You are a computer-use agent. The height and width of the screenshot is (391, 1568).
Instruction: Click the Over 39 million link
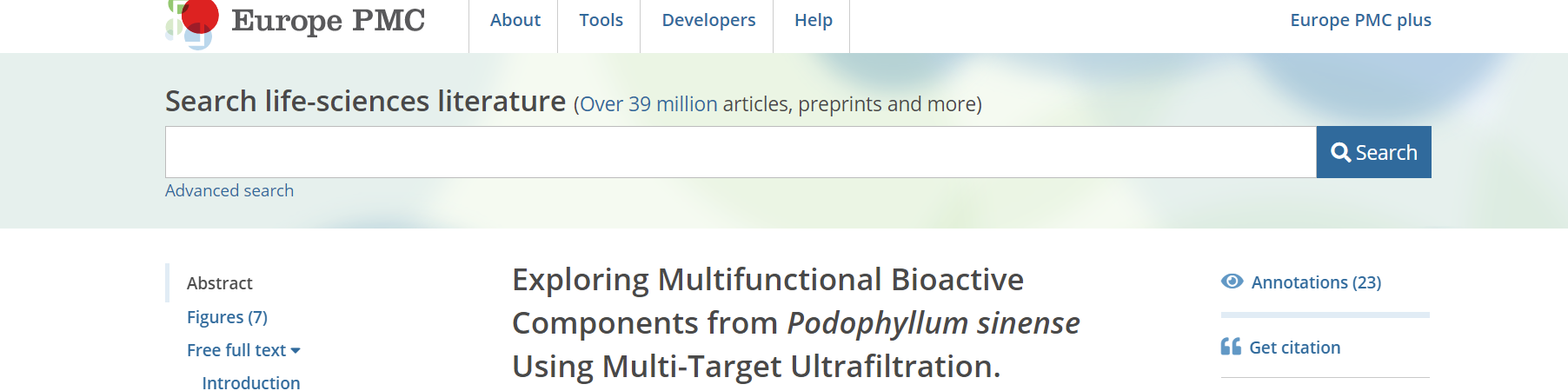coord(648,104)
